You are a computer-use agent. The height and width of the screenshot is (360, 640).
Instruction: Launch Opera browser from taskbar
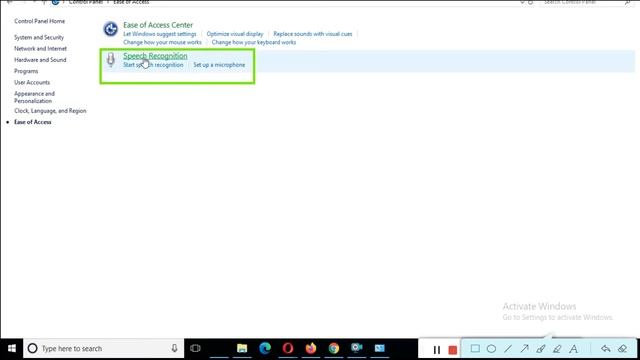click(x=288, y=348)
